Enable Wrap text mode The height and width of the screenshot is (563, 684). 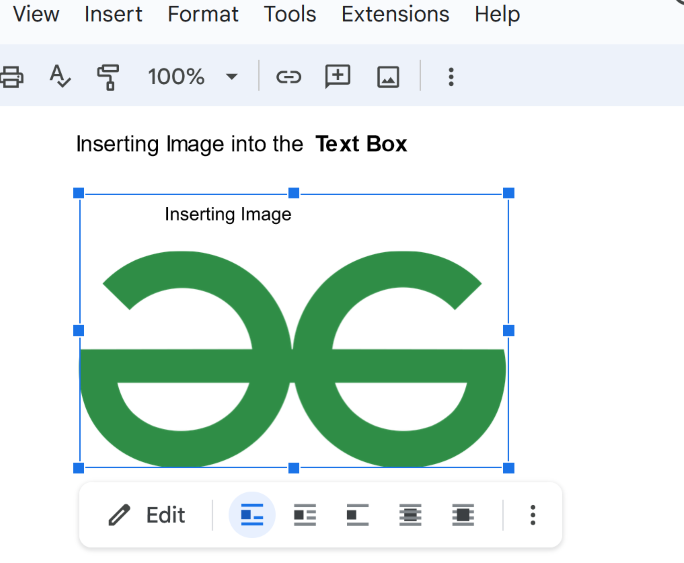tap(305, 515)
